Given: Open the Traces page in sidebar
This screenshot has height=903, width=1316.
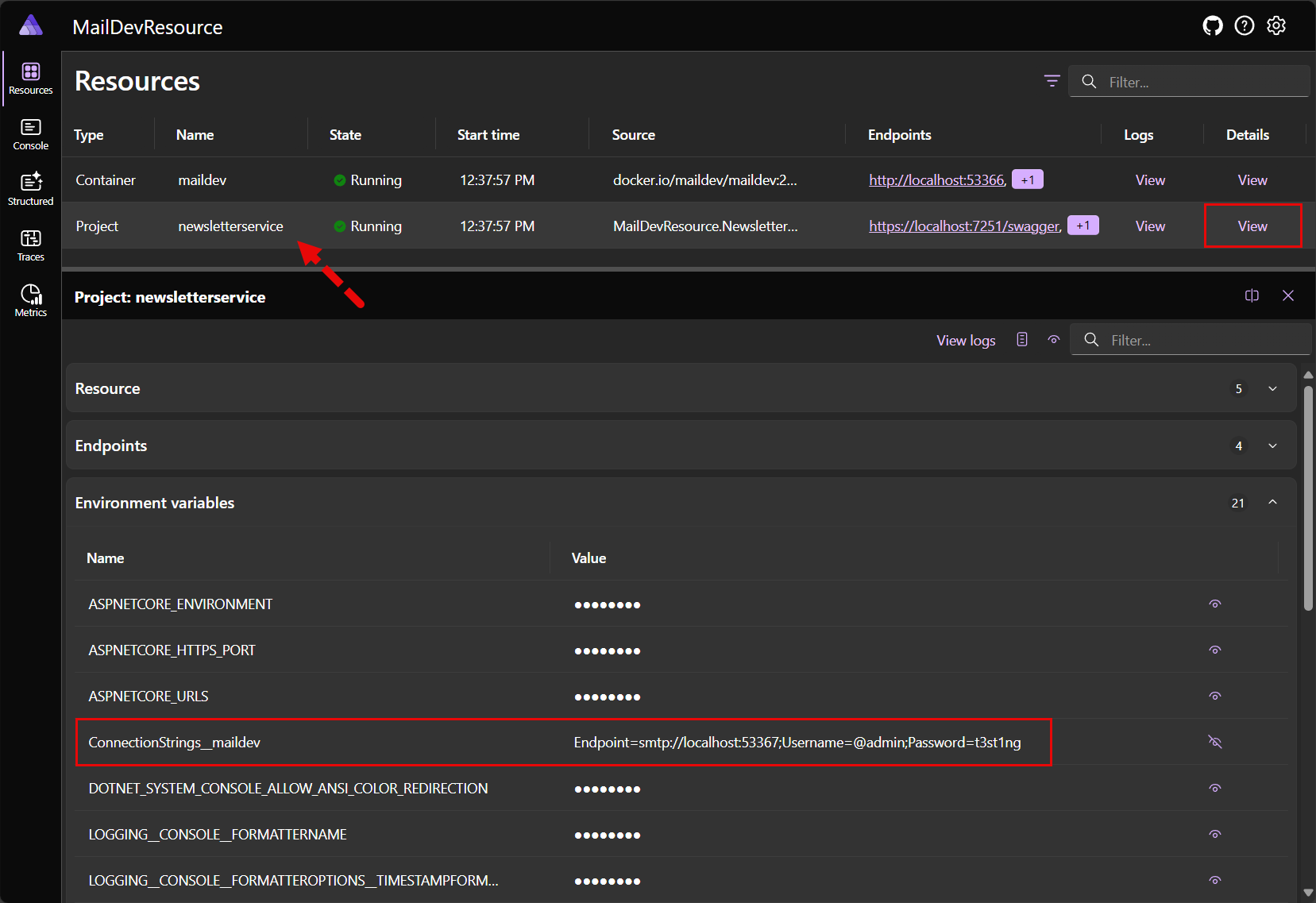Looking at the screenshot, I should point(31,245).
